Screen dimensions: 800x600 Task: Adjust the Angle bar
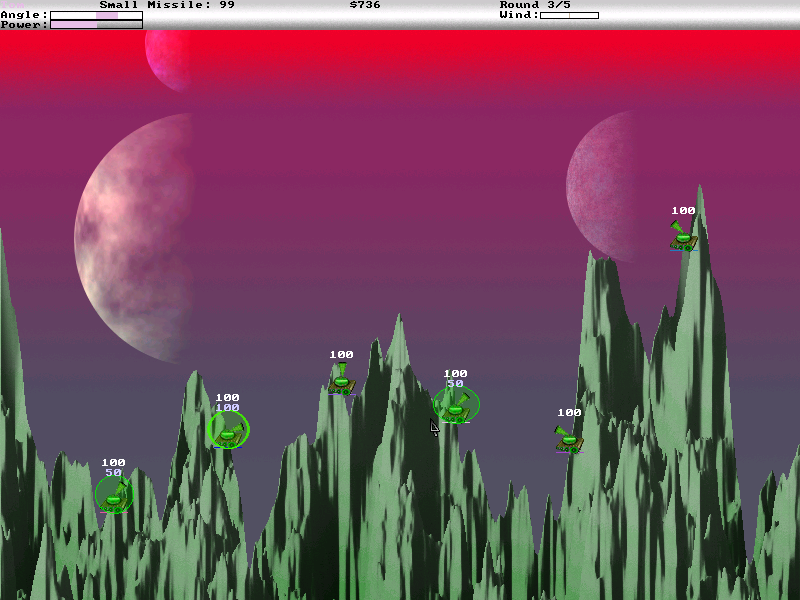(96, 15)
